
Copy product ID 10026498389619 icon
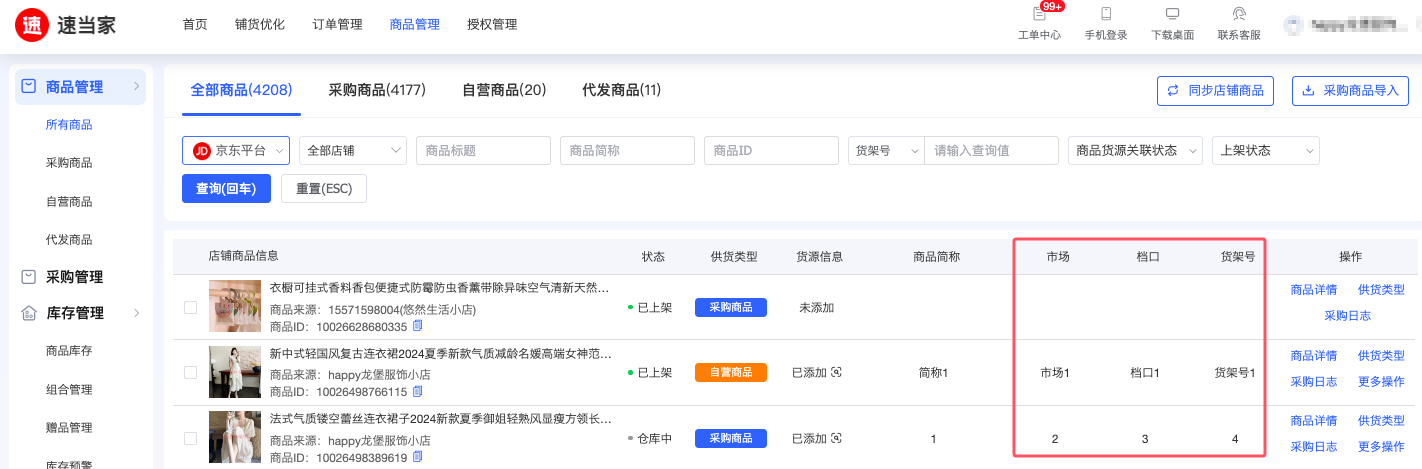tap(418, 458)
